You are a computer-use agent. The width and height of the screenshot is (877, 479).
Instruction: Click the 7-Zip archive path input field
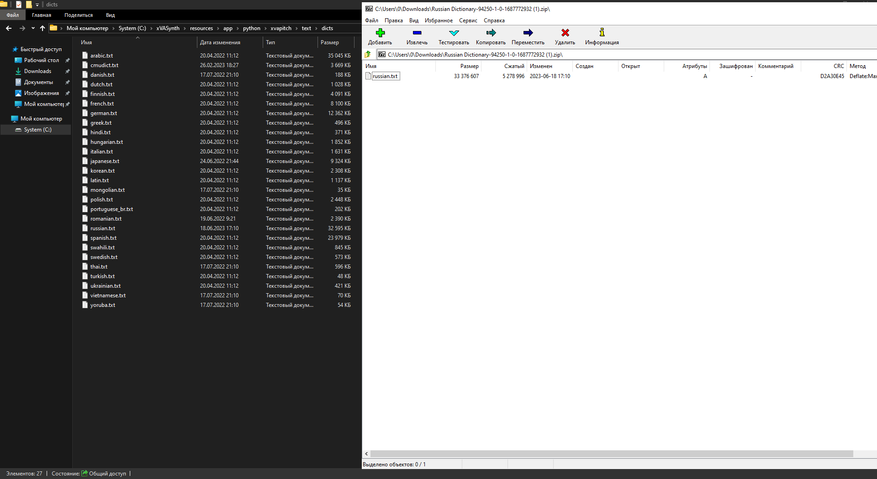pos(626,55)
